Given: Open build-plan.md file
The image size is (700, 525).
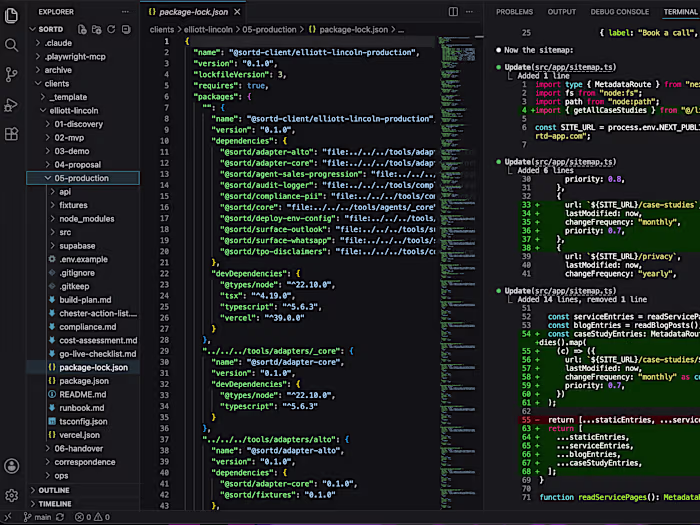Looking at the screenshot, I should pyautogui.click(x=83, y=300).
